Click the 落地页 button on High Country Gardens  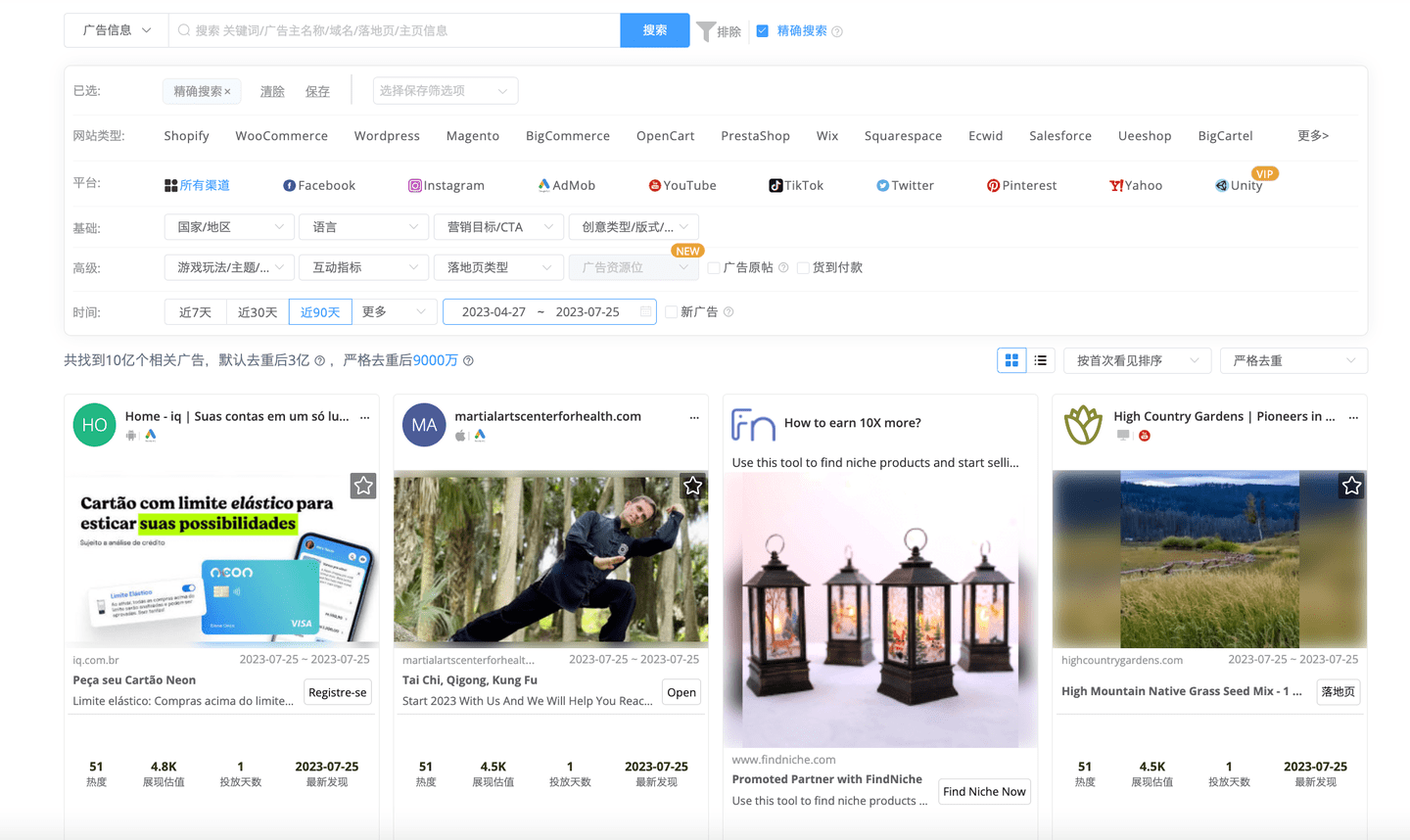pos(1339,691)
